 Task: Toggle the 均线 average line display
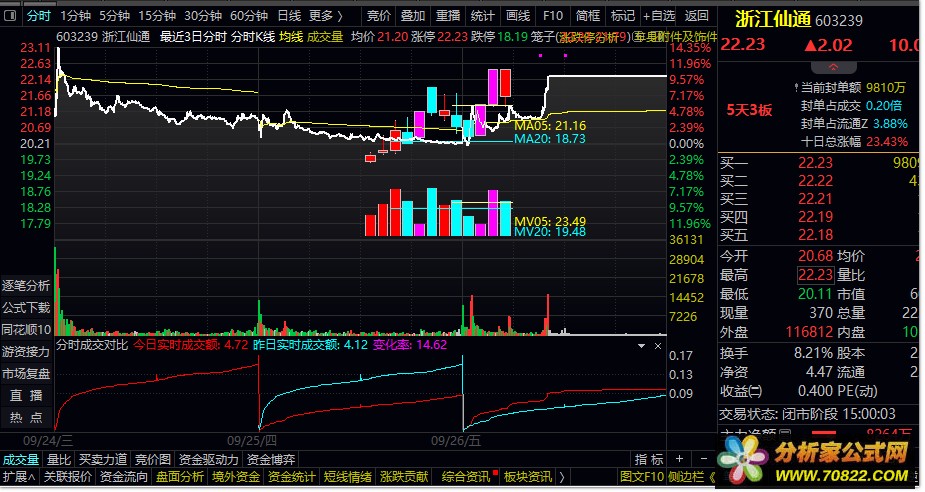click(x=291, y=37)
